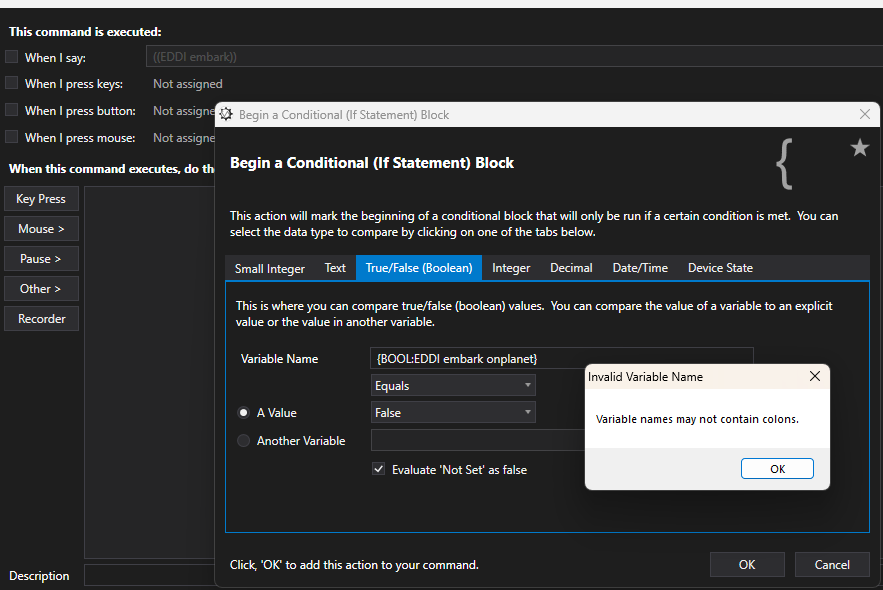Click the curly brace icon

coord(784,164)
